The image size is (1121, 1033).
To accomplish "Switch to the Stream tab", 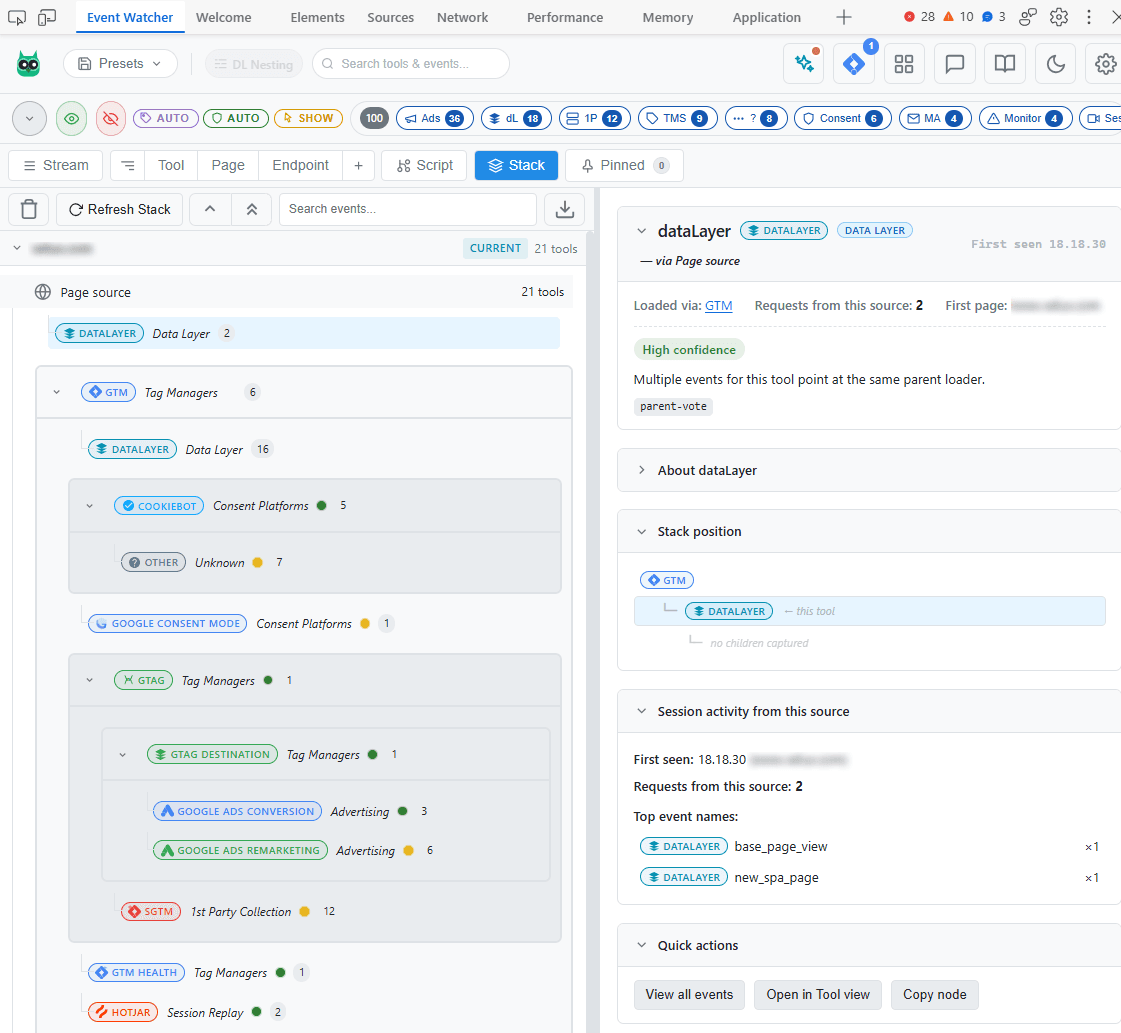I will (x=56, y=165).
